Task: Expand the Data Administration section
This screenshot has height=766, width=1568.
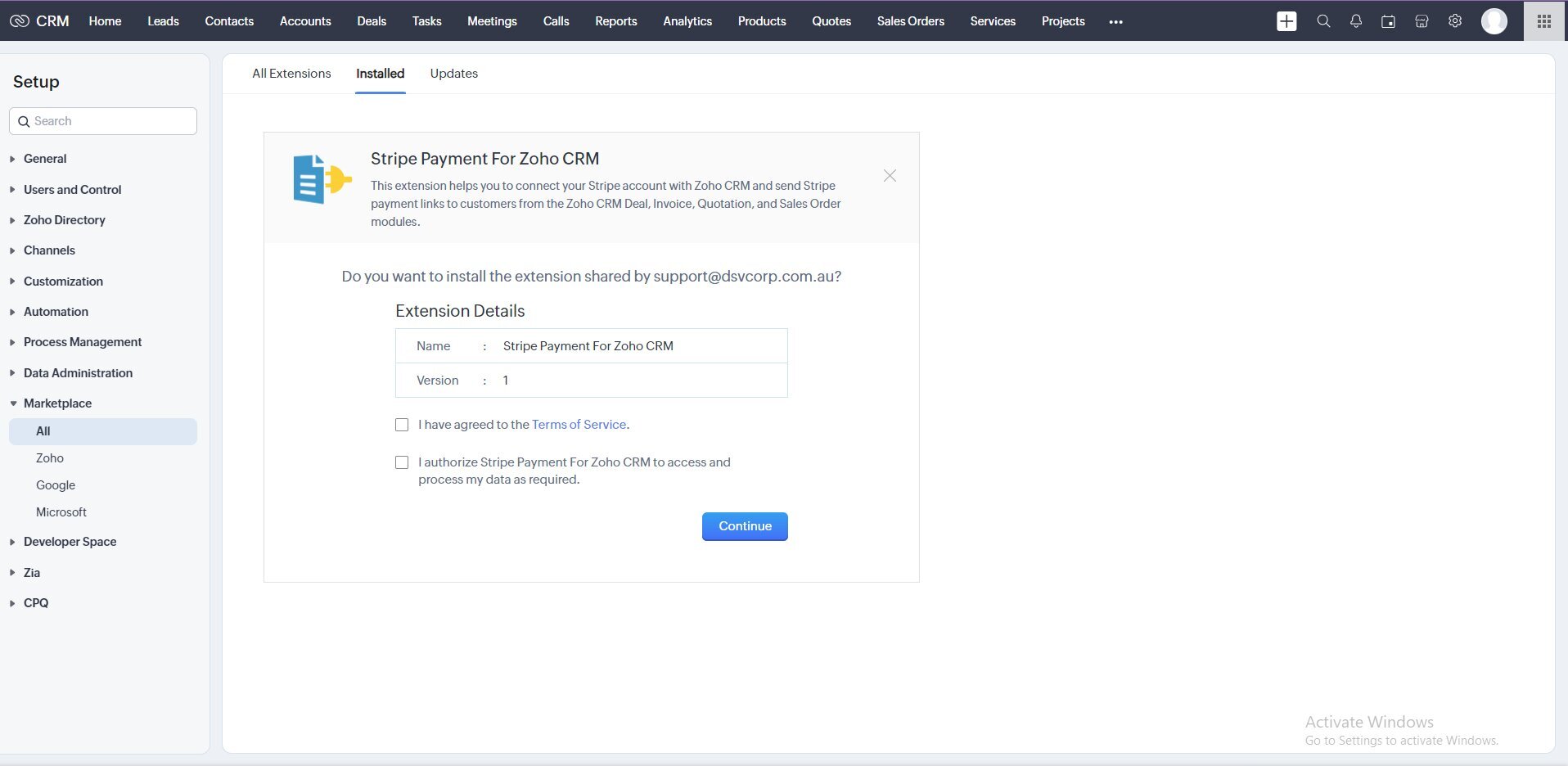Action: (78, 373)
